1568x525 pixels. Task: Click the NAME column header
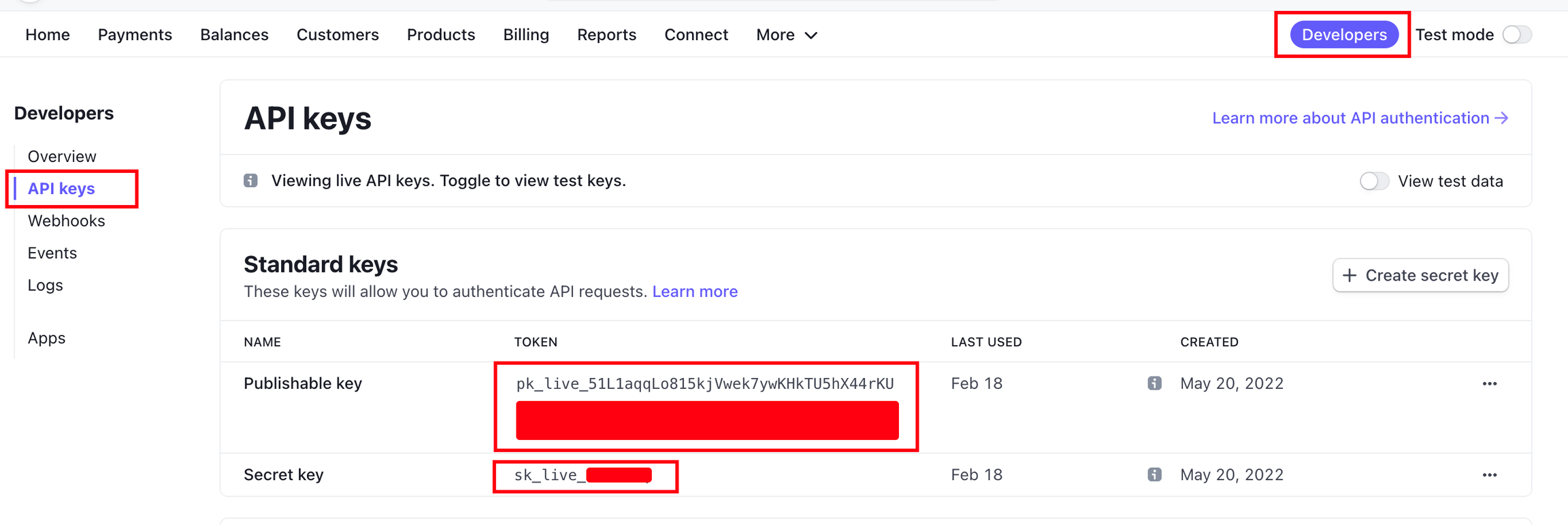coord(262,342)
